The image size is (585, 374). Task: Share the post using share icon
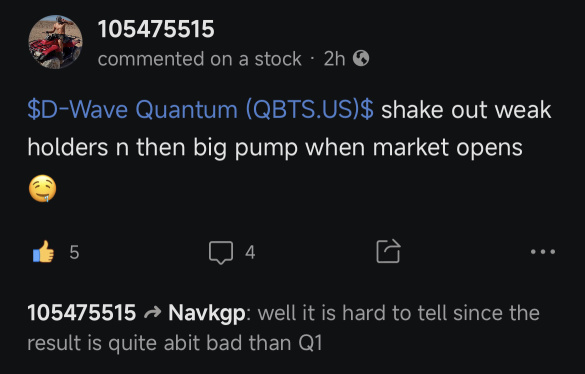[x=388, y=251]
